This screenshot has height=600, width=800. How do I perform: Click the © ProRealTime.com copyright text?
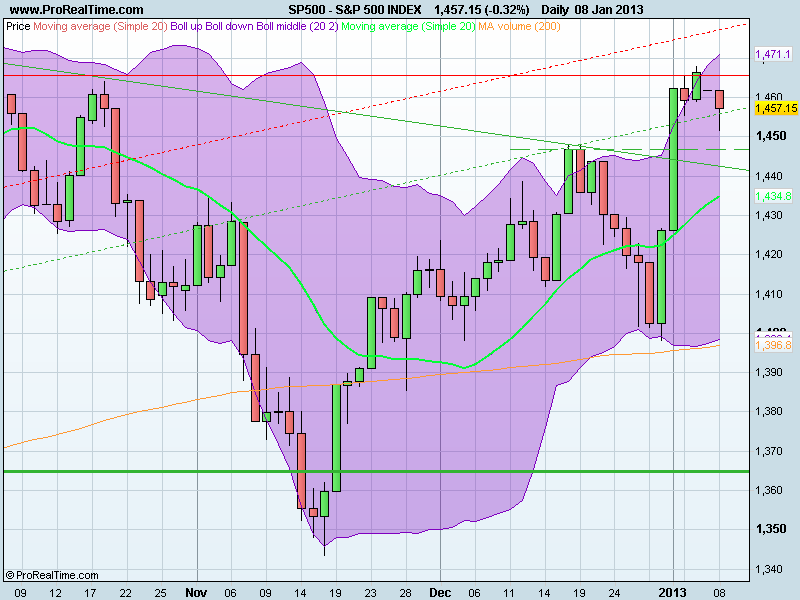coord(52,575)
